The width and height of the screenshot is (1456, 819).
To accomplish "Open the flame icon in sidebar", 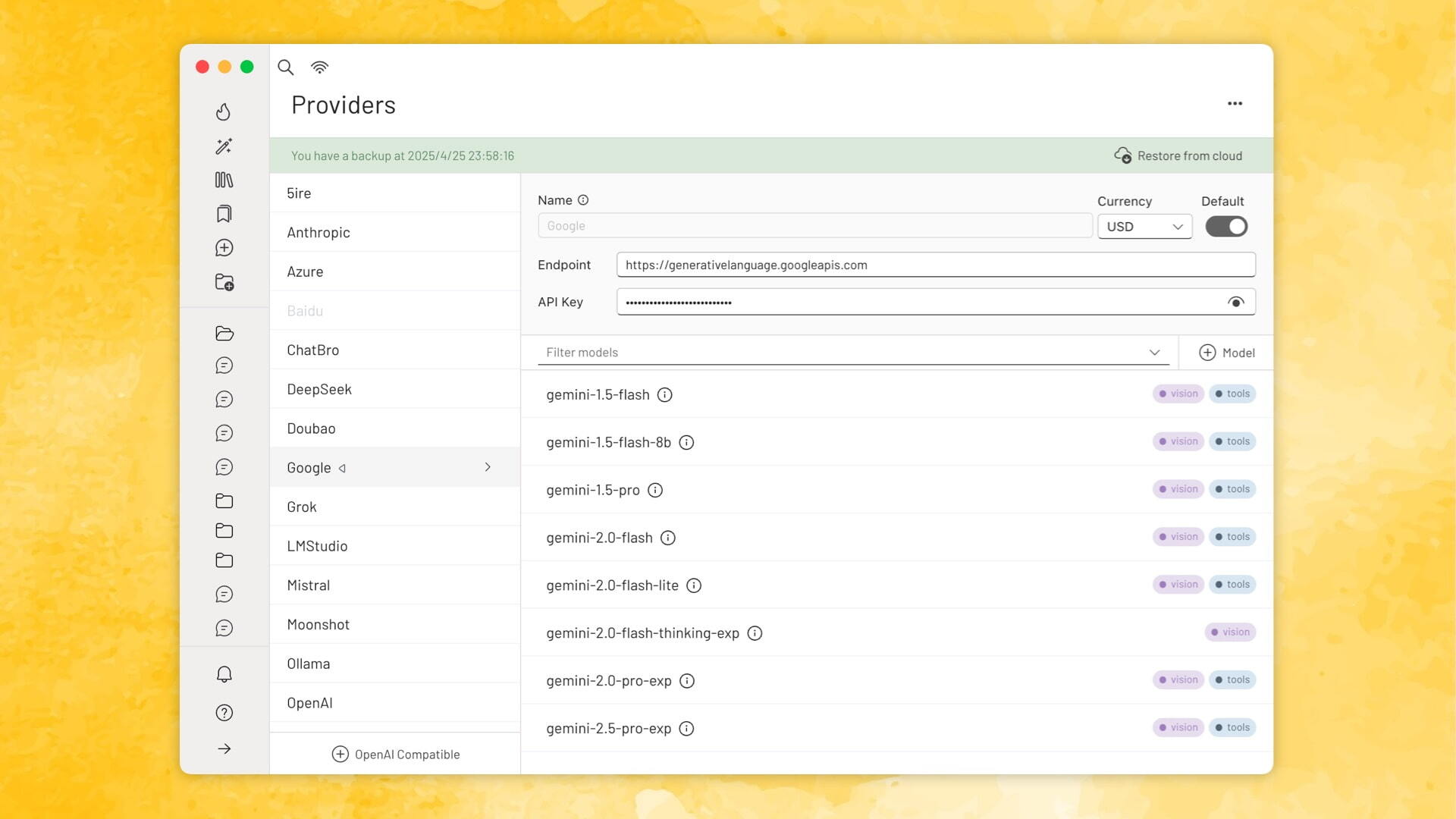I will (x=223, y=111).
